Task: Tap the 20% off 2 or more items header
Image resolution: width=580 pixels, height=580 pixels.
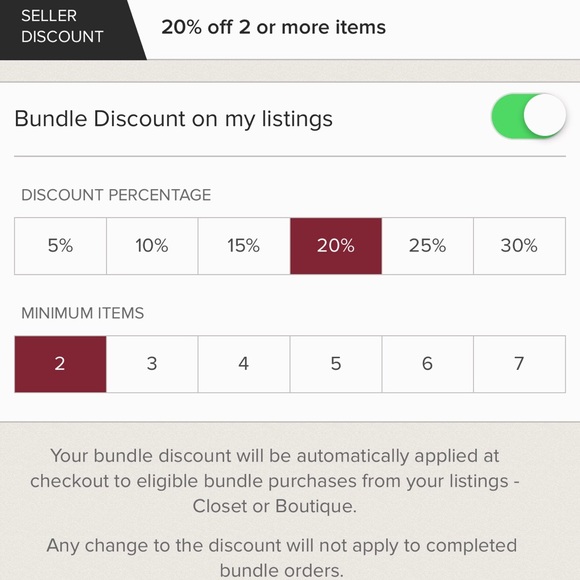Action: [x=273, y=27]
